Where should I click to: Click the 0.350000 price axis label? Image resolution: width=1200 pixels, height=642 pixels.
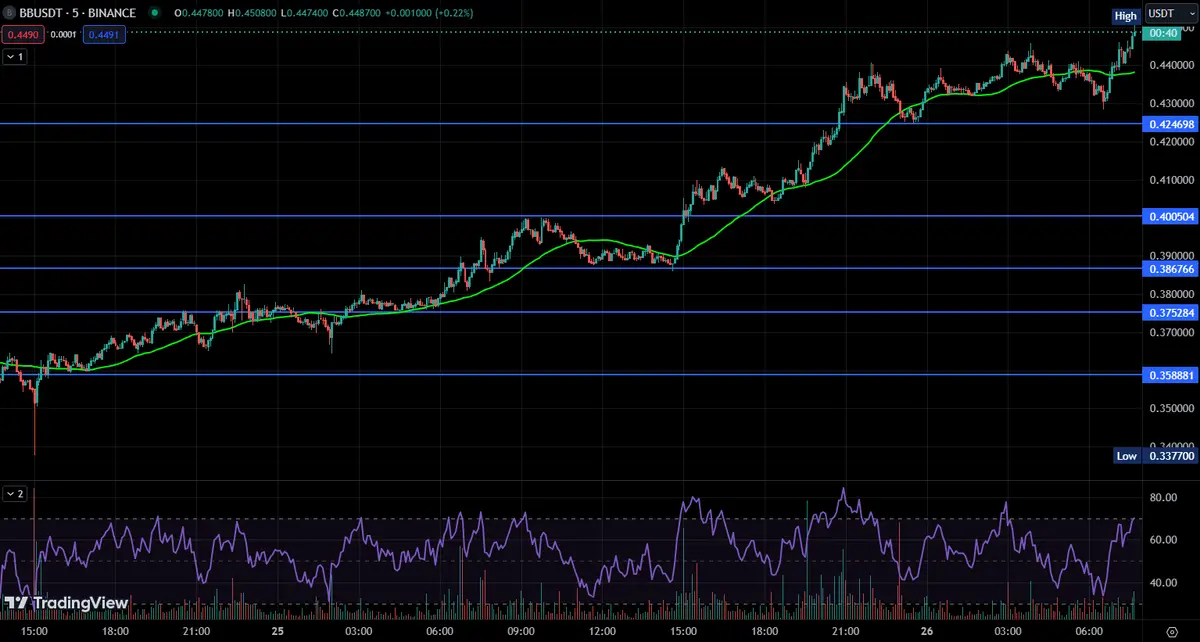click(1170, 409)
